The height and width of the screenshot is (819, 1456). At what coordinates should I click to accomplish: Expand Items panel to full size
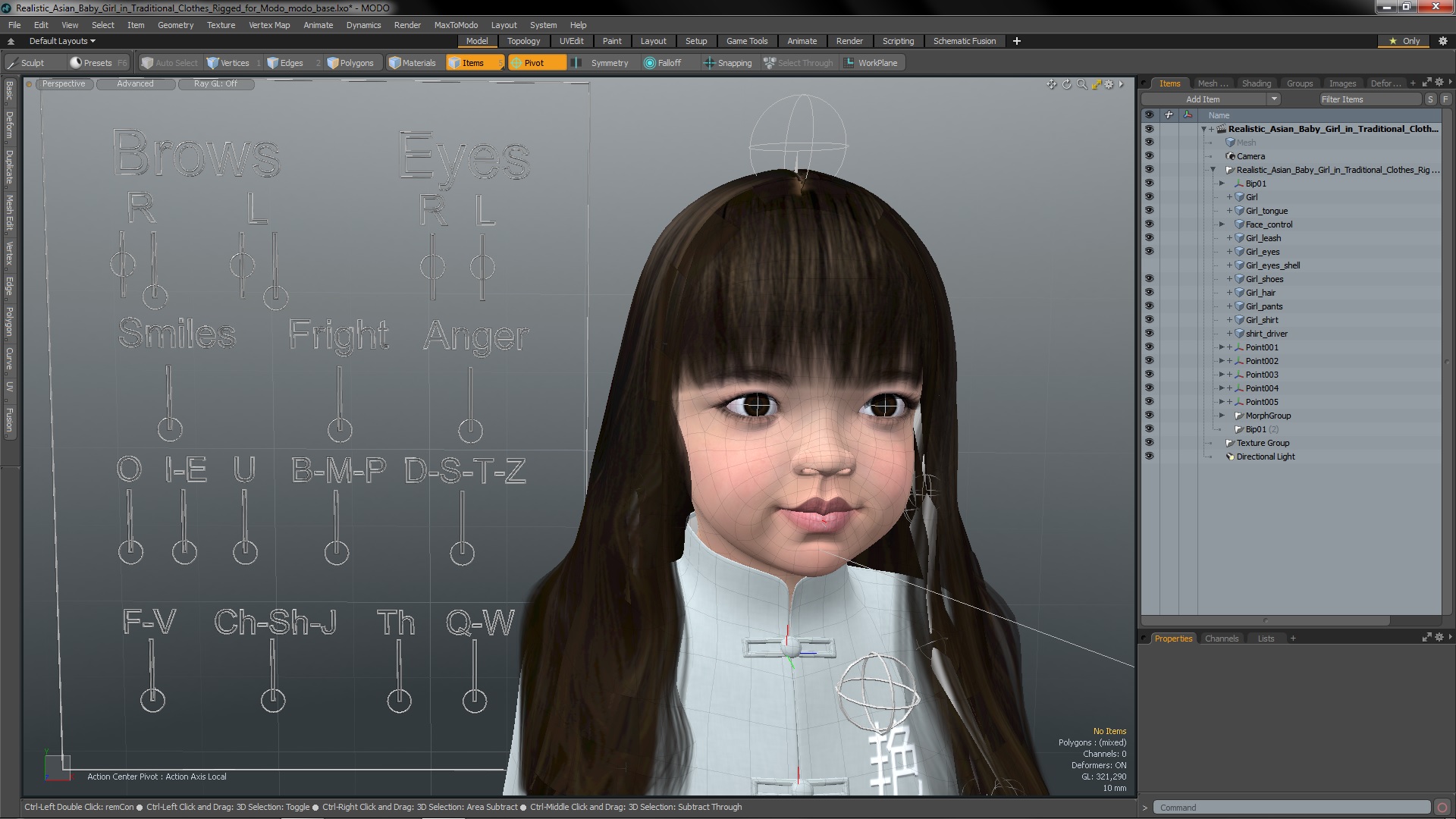coord(1426,83)
